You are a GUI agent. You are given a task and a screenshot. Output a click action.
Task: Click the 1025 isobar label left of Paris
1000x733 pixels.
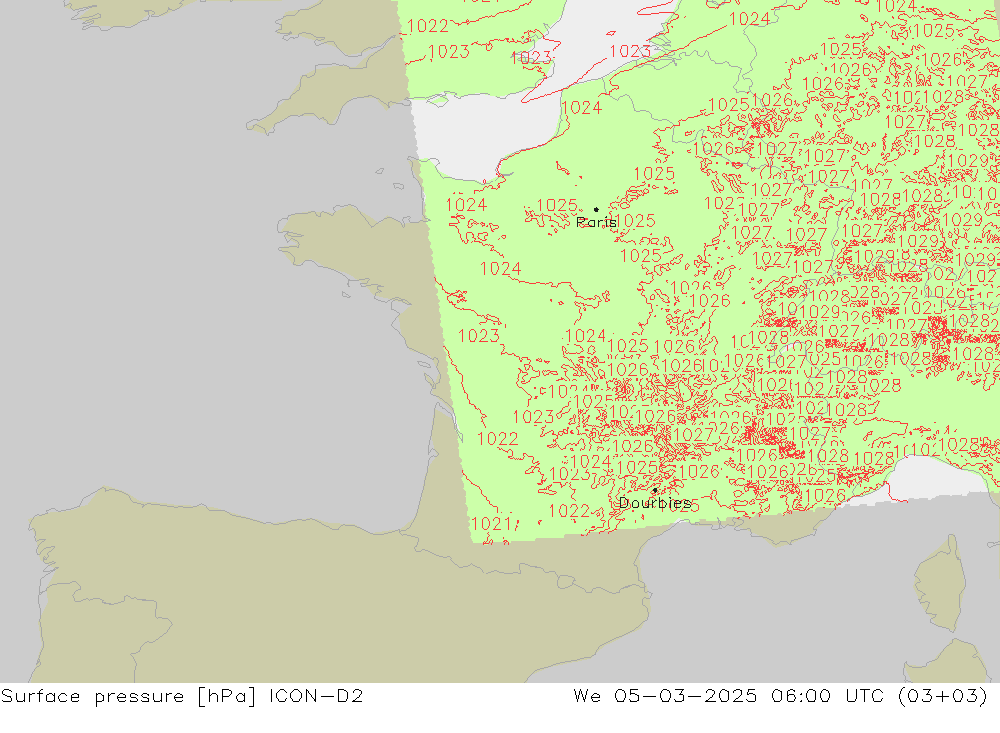click(x=557, y=205)
